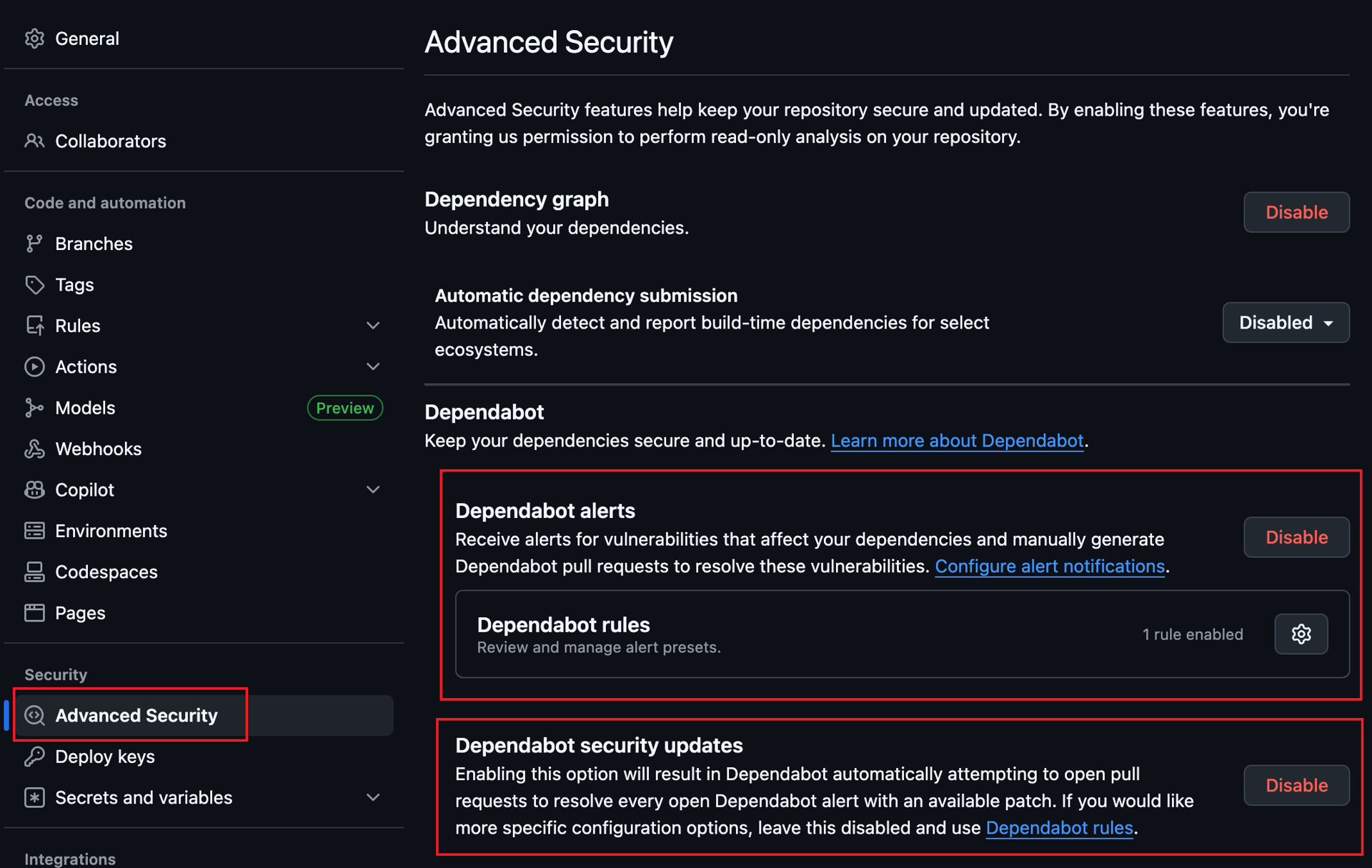Click 'Review and manage alert presets.' text
1372x868 pixels.
click(599, 647)
